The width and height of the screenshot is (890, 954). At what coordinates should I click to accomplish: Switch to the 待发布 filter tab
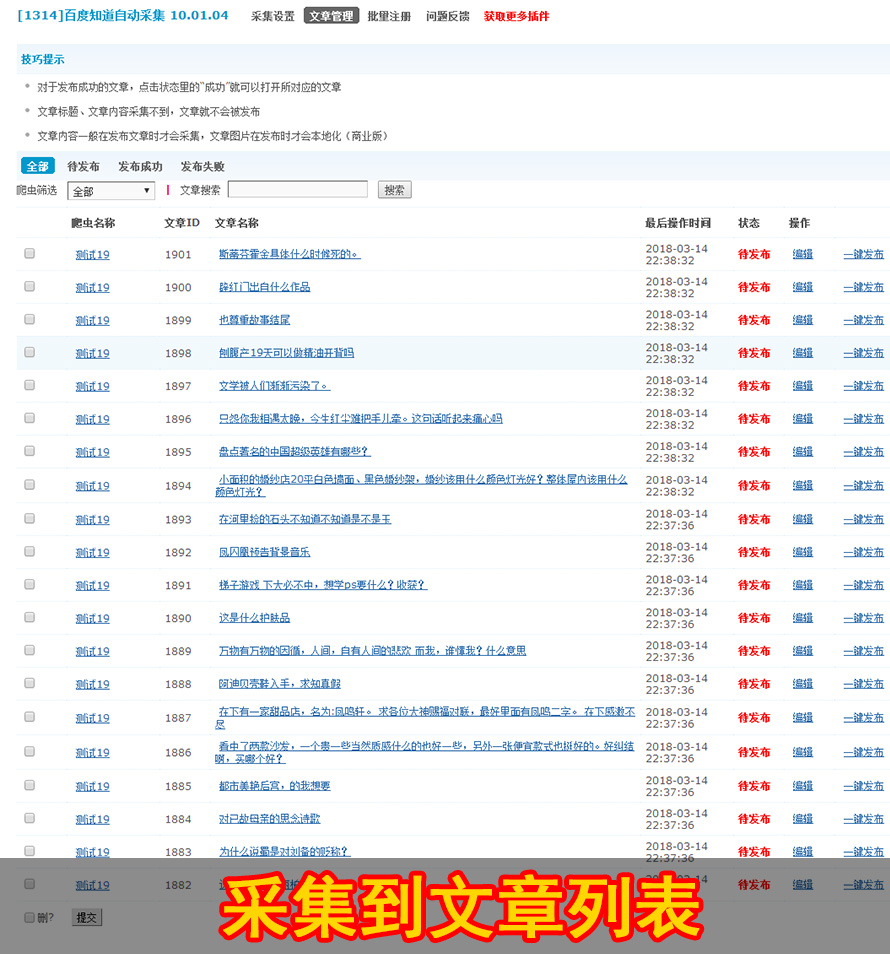pos(83,166)
